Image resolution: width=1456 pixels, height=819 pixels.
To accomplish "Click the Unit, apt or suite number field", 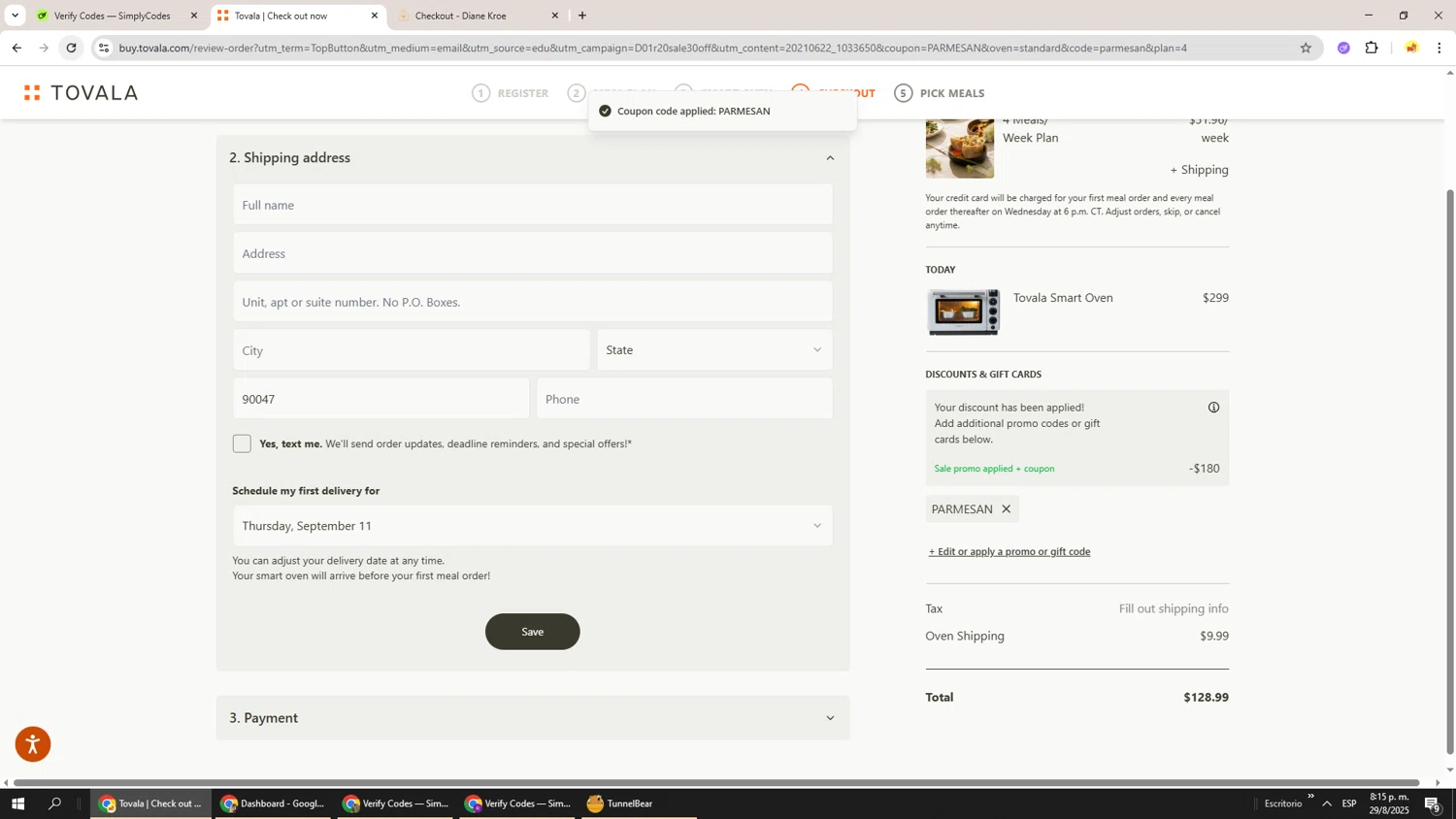I will (532, 302).
